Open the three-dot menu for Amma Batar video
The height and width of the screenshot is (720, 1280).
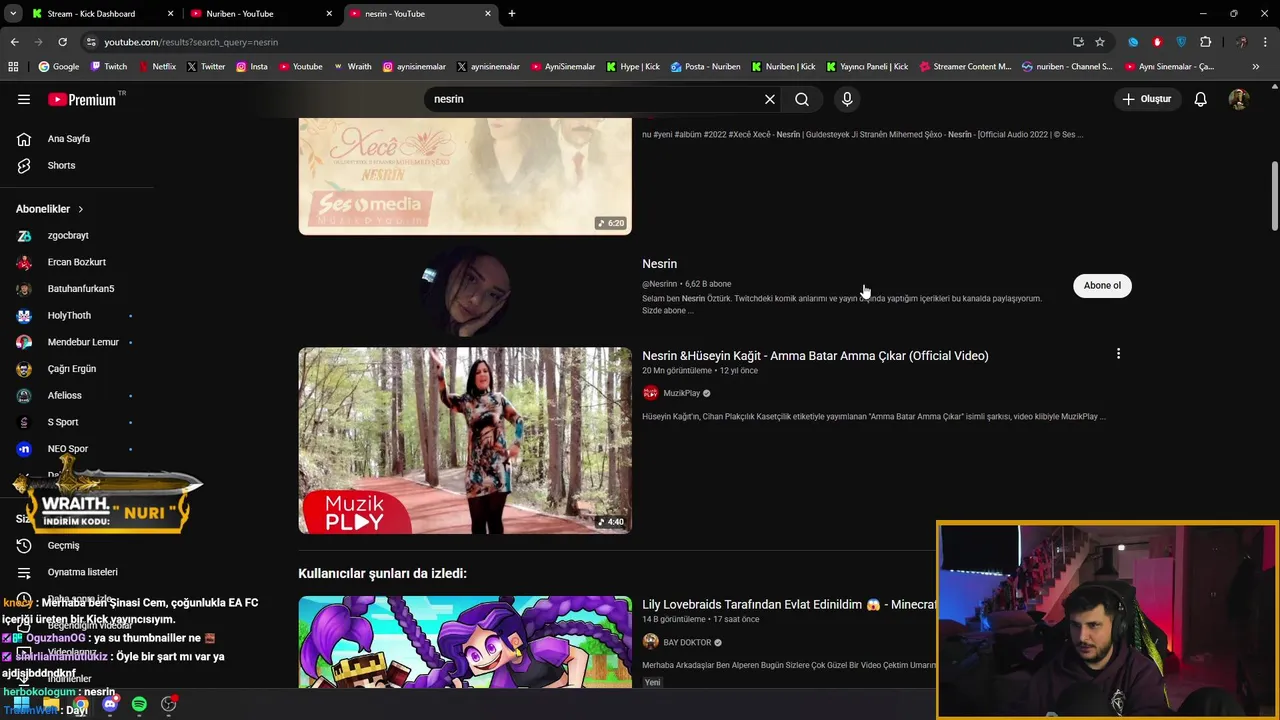[x=1118, y=354]
